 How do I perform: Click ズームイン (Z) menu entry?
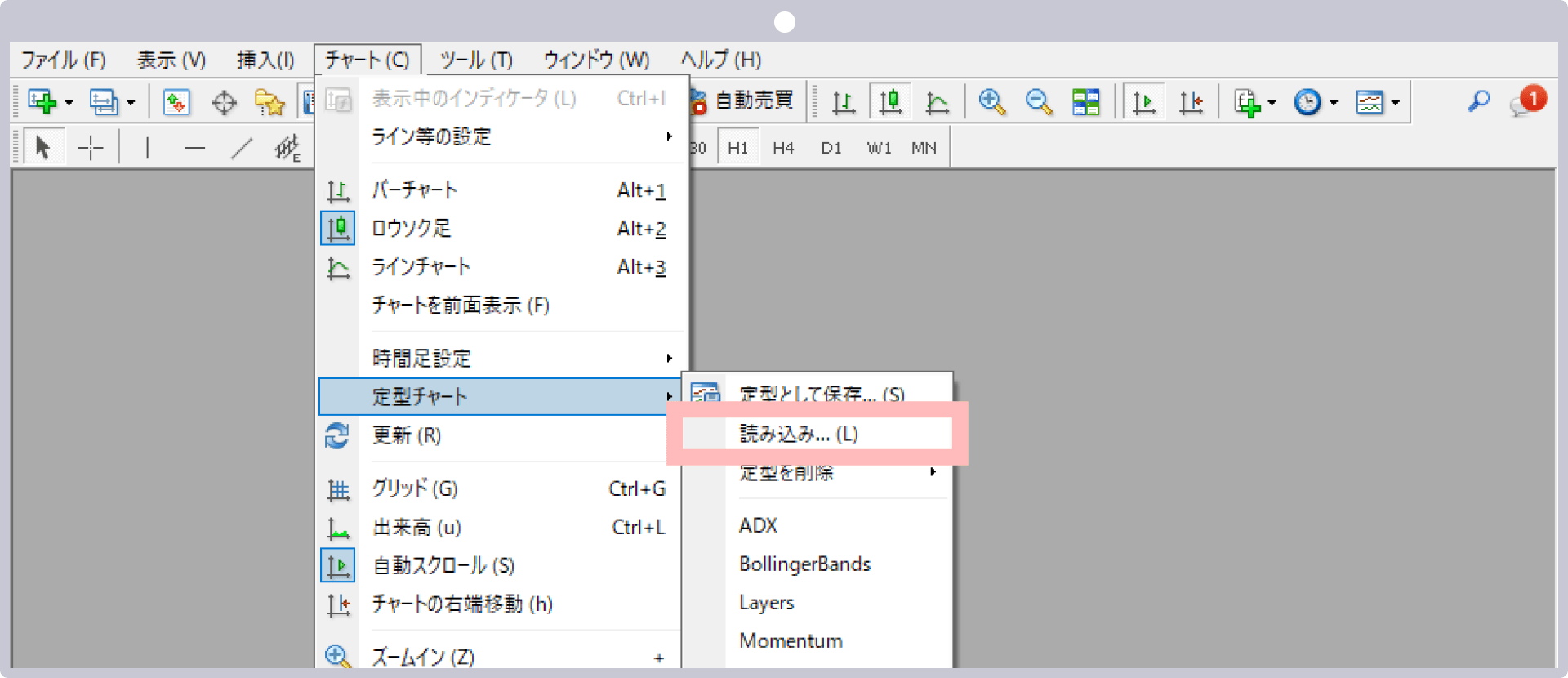pyautogui.click(x=500, y=656)
